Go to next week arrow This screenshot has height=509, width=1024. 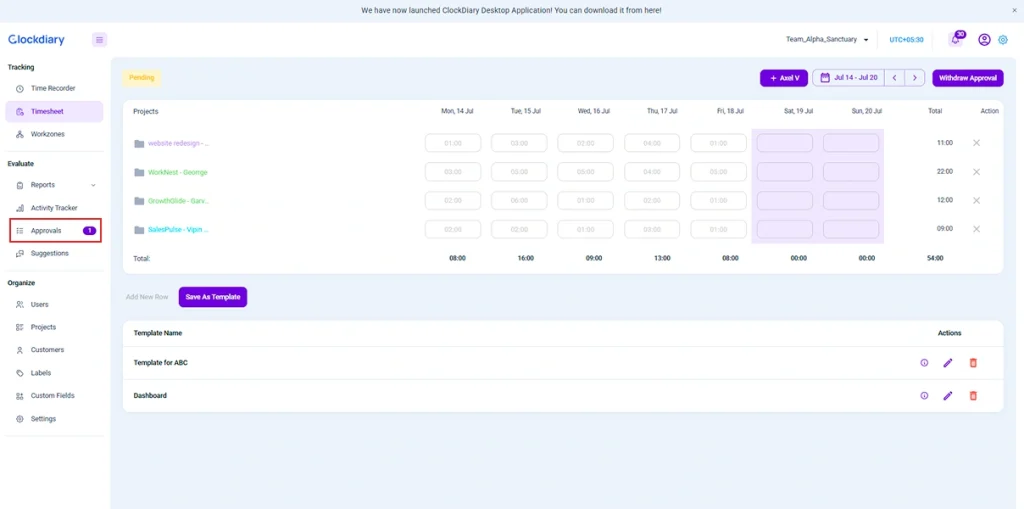point(915,78)
